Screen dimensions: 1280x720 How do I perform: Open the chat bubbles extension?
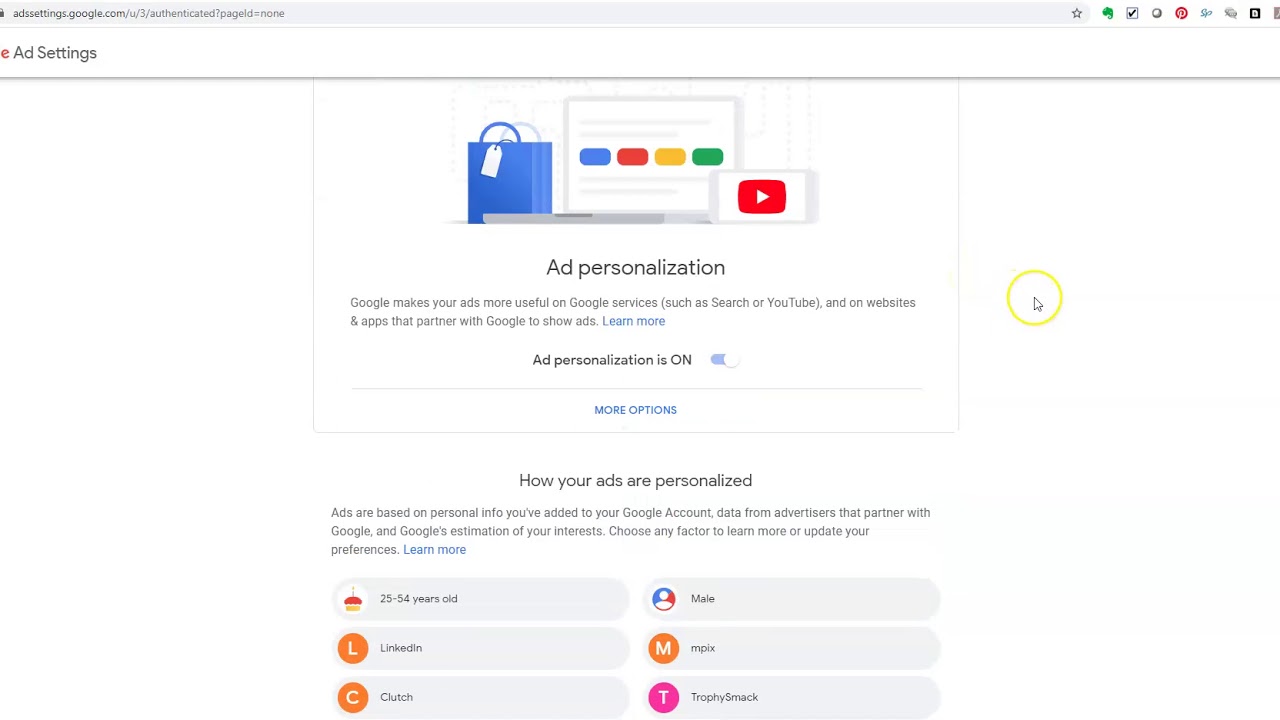click(x=1231, y=13)
